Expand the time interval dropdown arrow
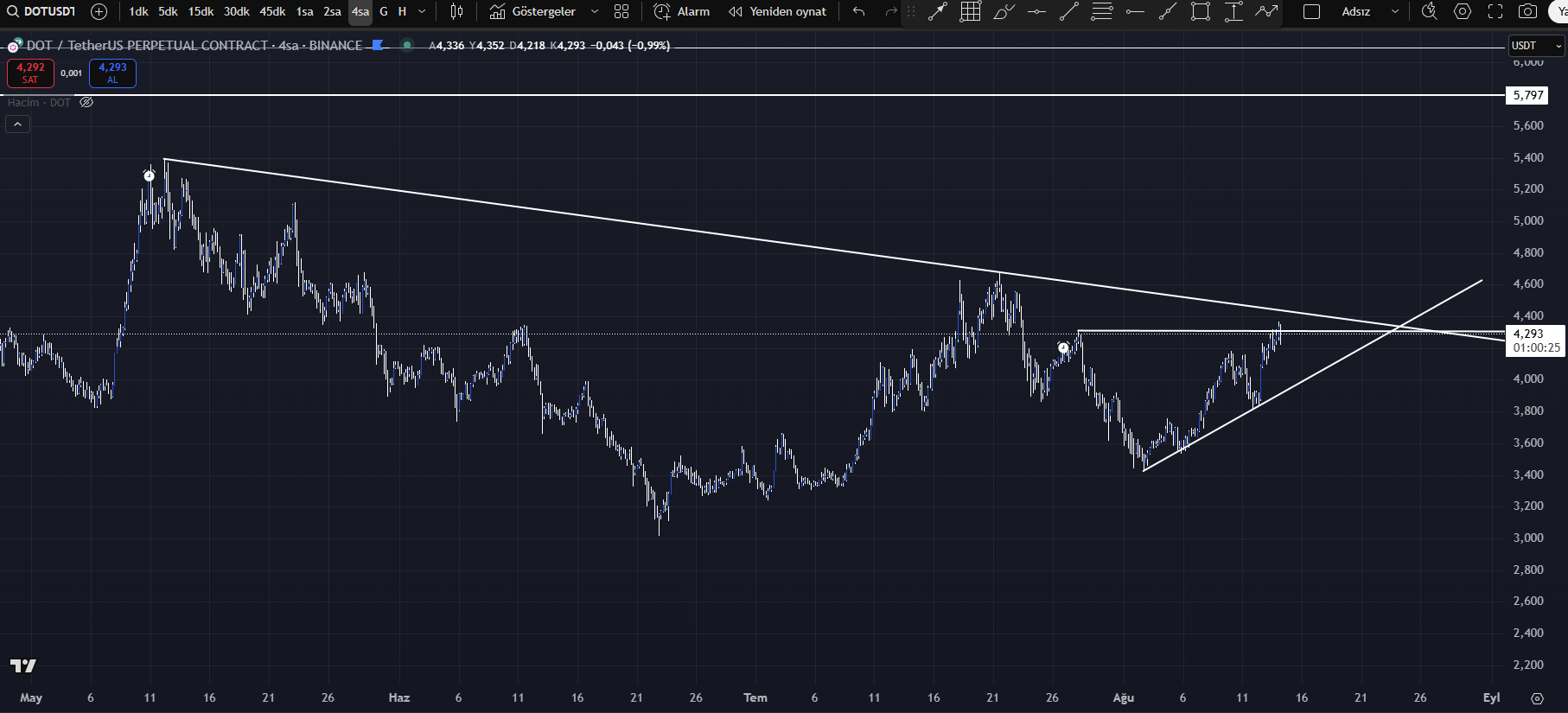 click(x=422, y=11)
